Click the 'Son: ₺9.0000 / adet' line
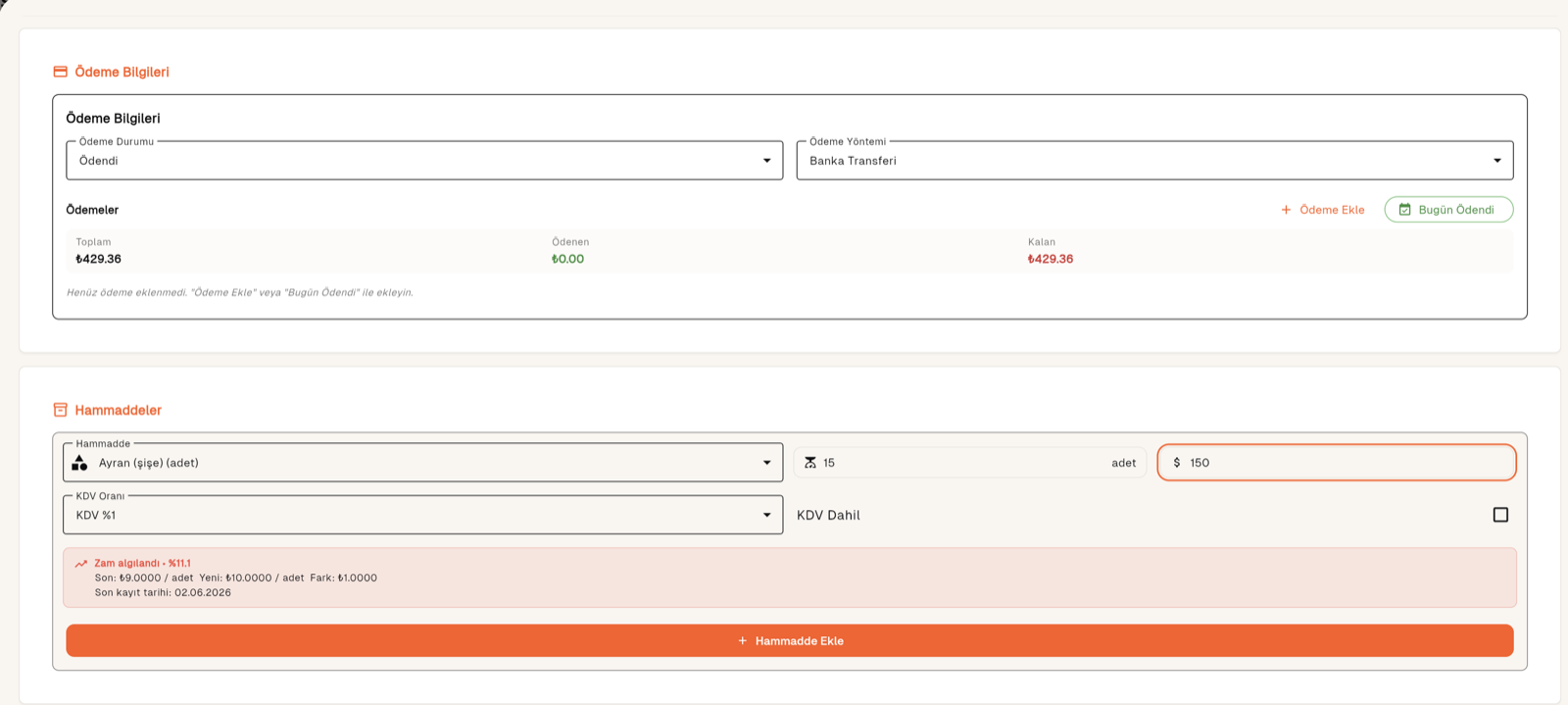Screen dimensions: 1568x705 click(144, 578)
